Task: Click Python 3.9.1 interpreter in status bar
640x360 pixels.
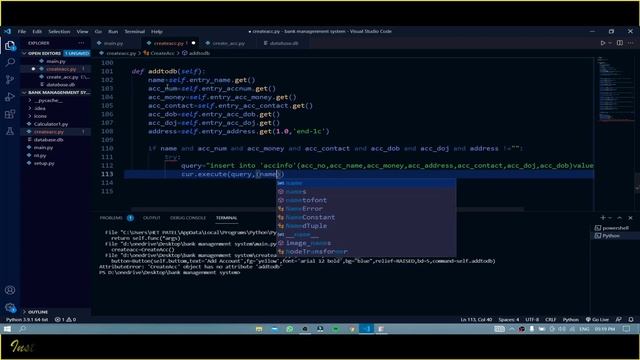Action: pos(27,320)
